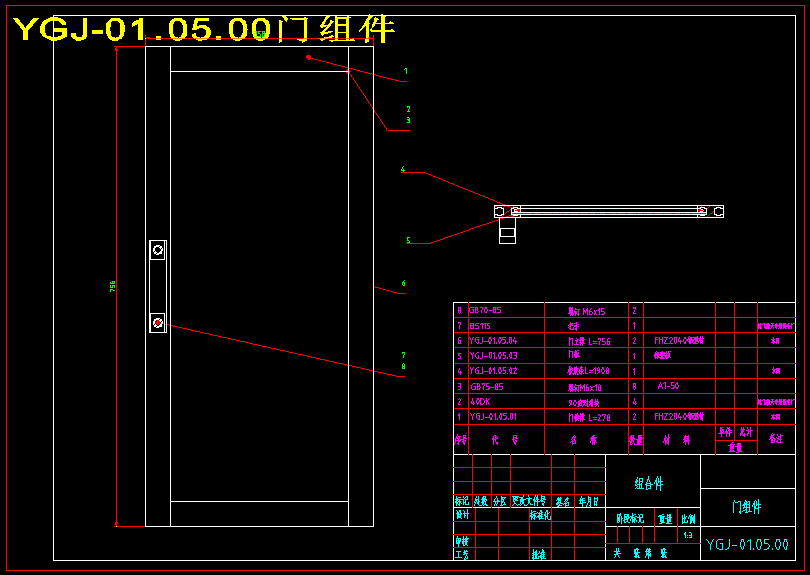Click the 名称 column header
810x575 pixels.
[x=584, y=440]
